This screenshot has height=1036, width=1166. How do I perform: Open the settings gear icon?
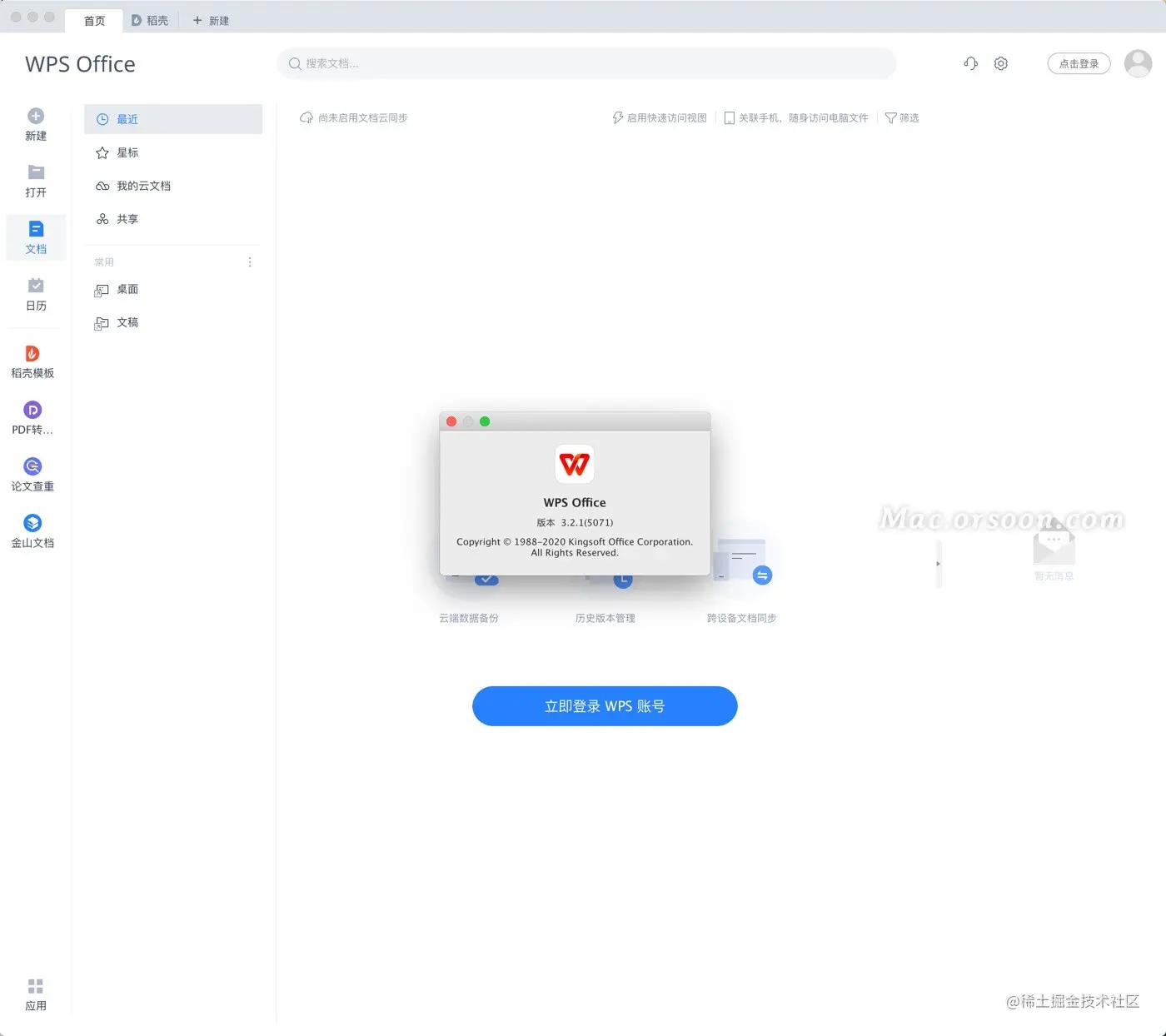point(1001,63)
